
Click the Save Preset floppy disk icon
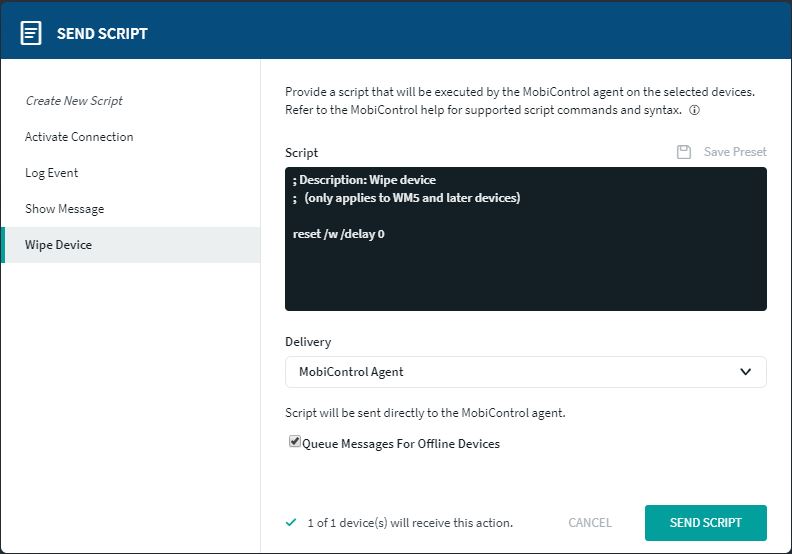pyautogui.click(x=684, y=152)
